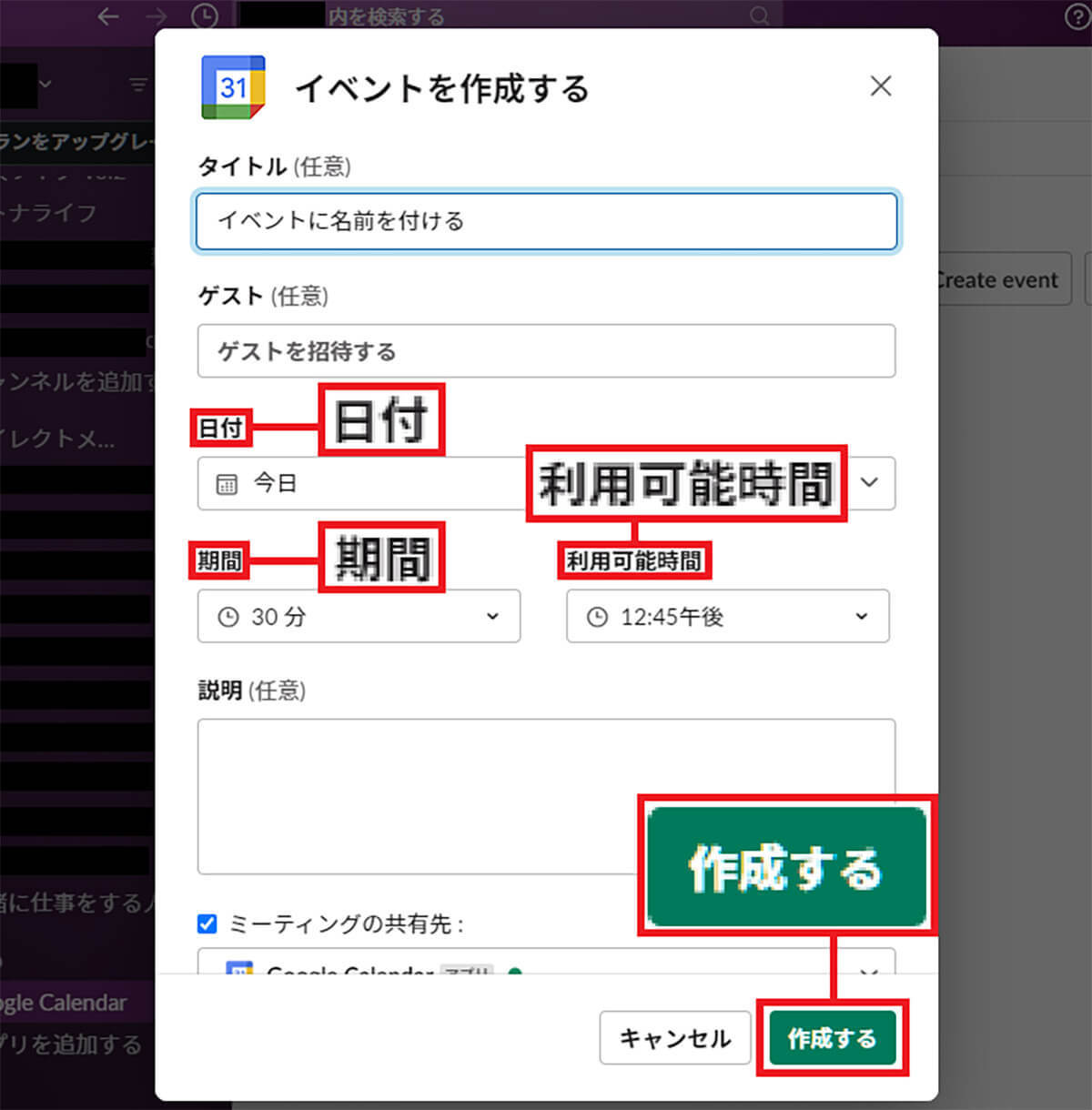
Task: Select the ナライフ channel in the sidebar
Action: click(49, 212)
